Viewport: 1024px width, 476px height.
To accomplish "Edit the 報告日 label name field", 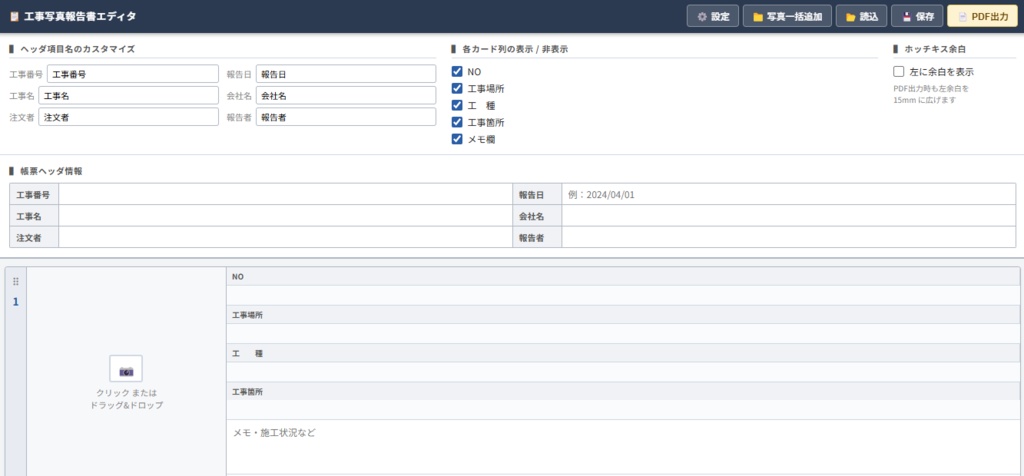I will point(346,74).
